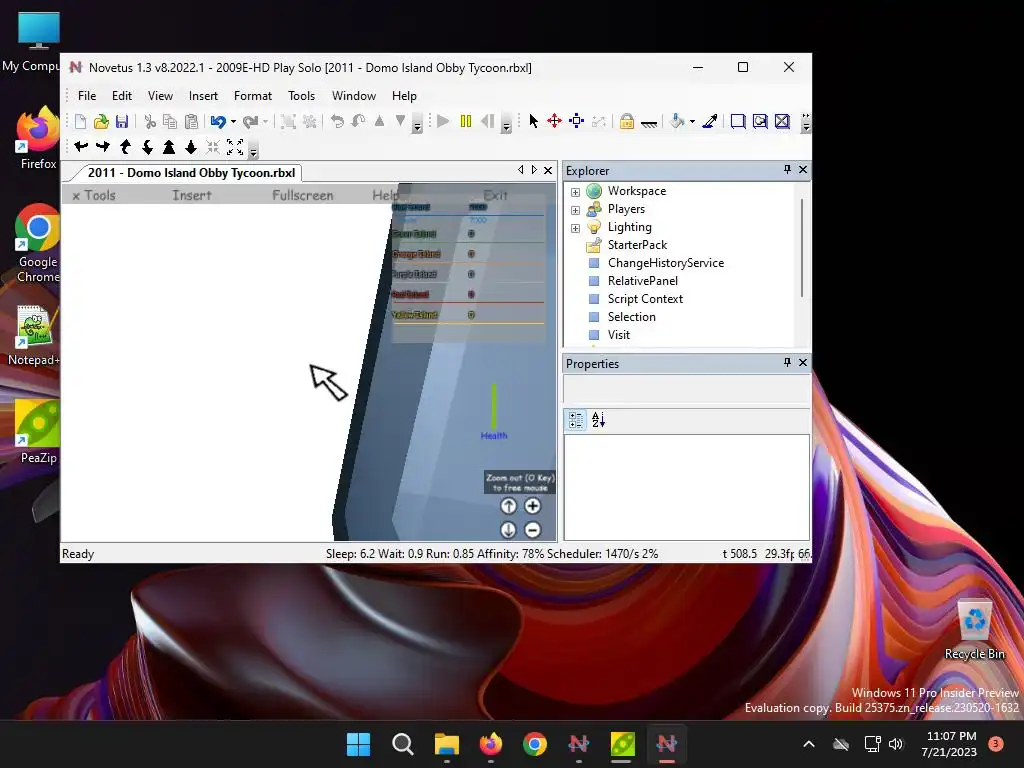The height and width of the screenshot is (768, 1024).
Task: Click the Explorer panel vertical scrollbar
Action: tap(802, 248)
